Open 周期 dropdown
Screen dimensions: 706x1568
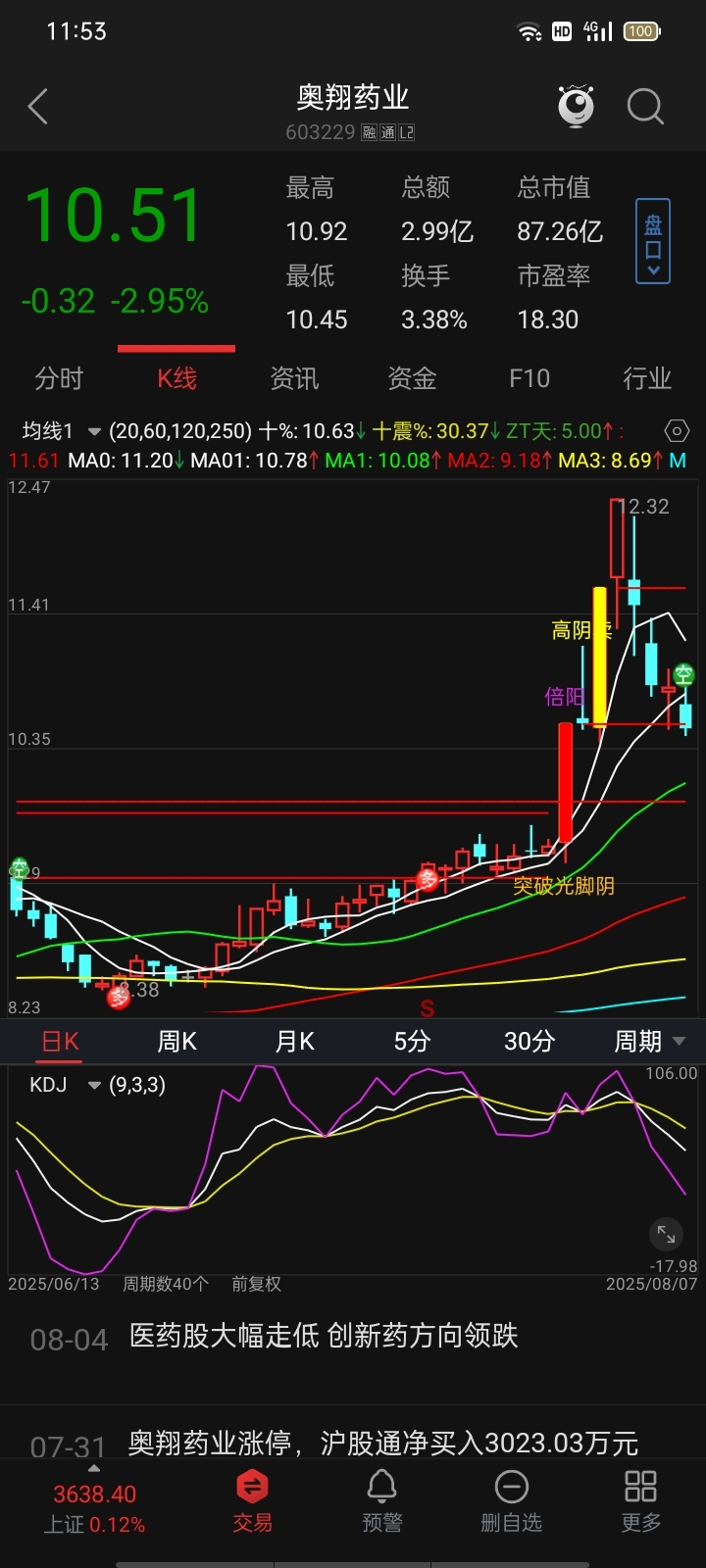click(649, 1041)
